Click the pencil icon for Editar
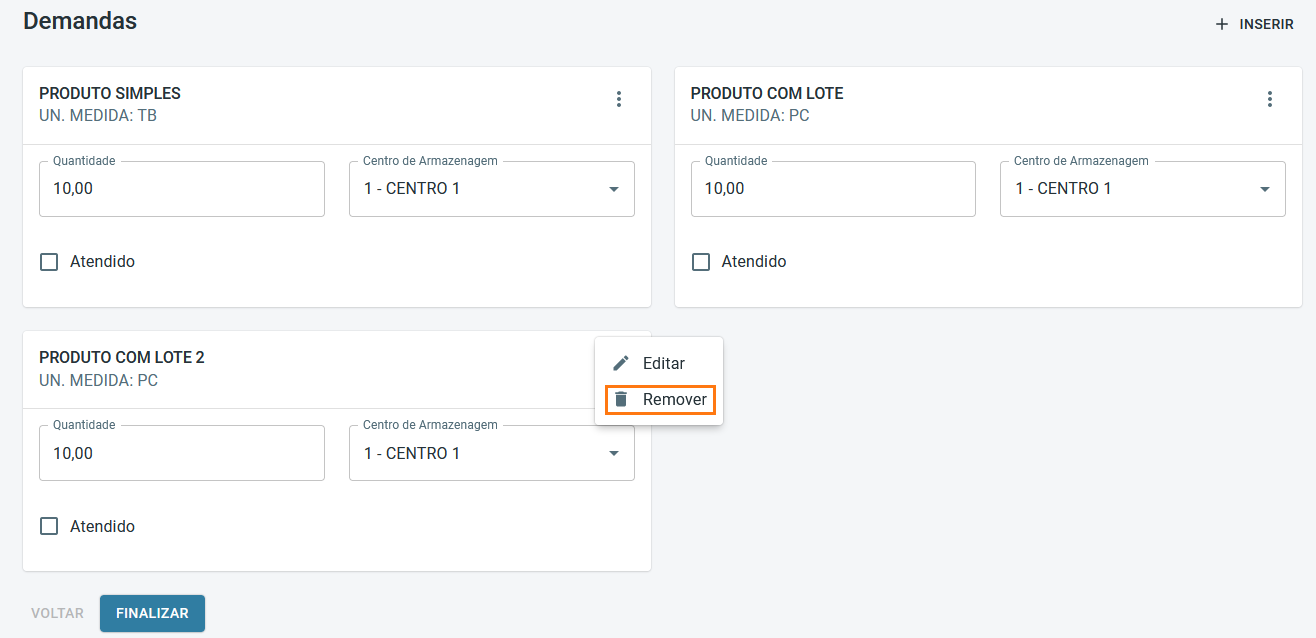This screenshot has width=1316, height=638. click(x=621, y=363)
